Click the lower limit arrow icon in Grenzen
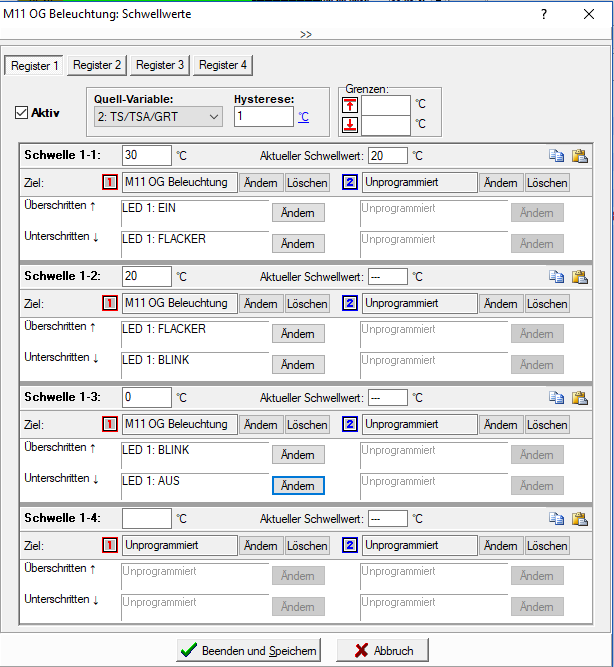This screenshot has width=614, height=667. click(350, 125)
